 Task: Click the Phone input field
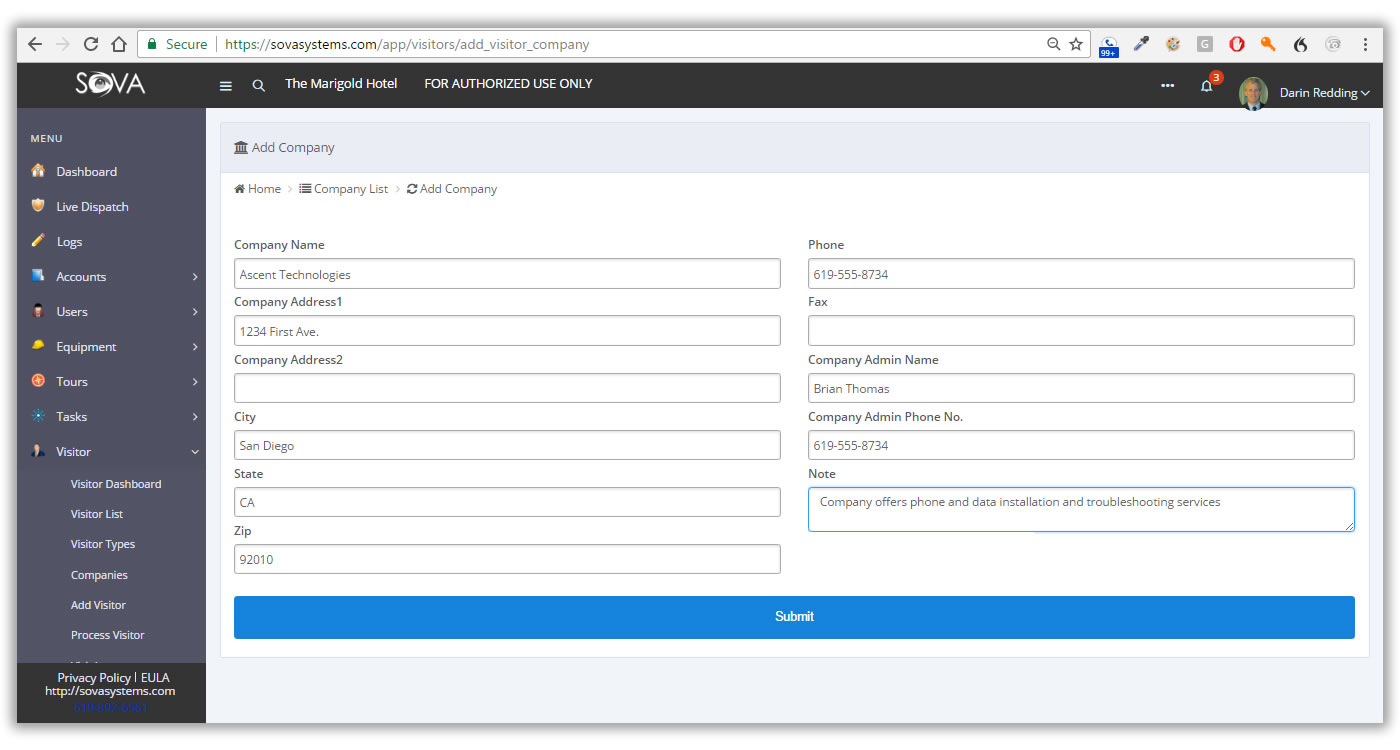(1081, 274)
